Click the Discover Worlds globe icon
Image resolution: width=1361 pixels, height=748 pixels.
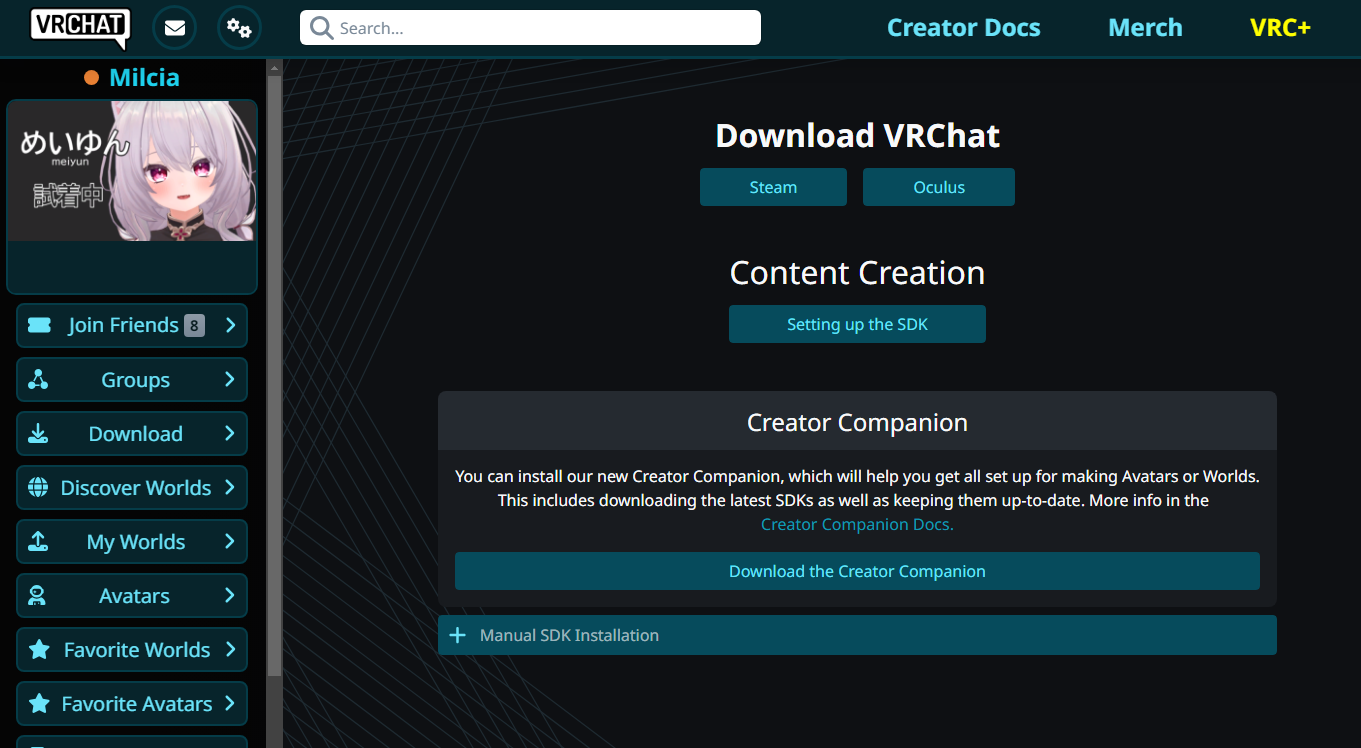(x=38, y=487)
